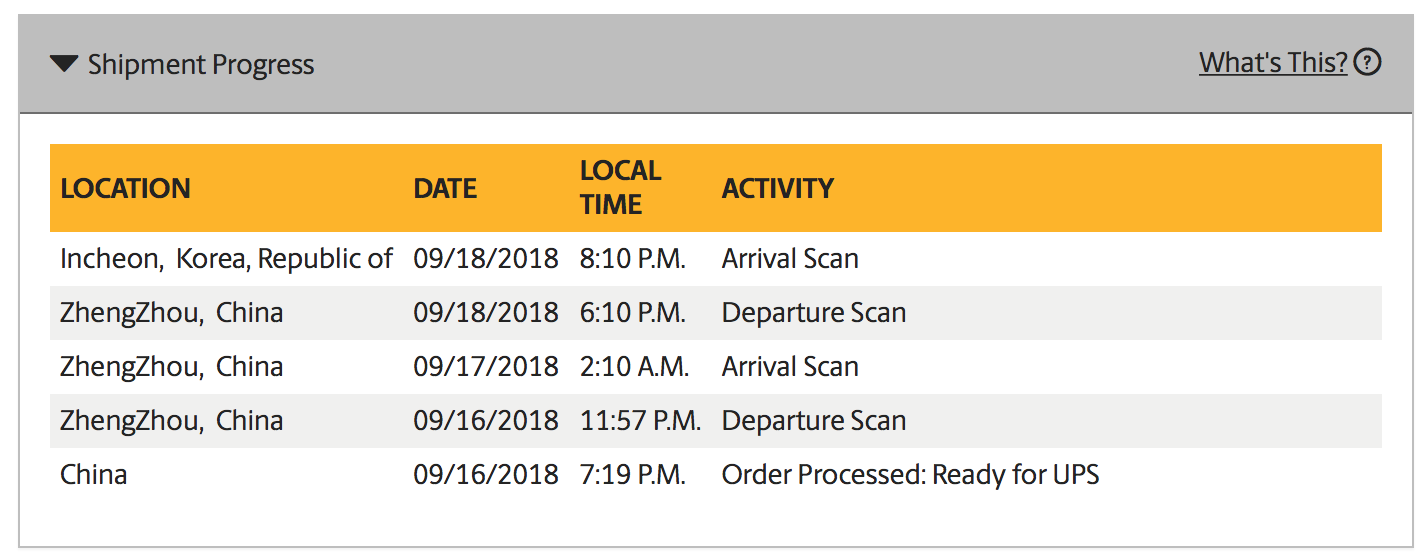Select the LOCAL TIME column header

[x=620, y=187]
